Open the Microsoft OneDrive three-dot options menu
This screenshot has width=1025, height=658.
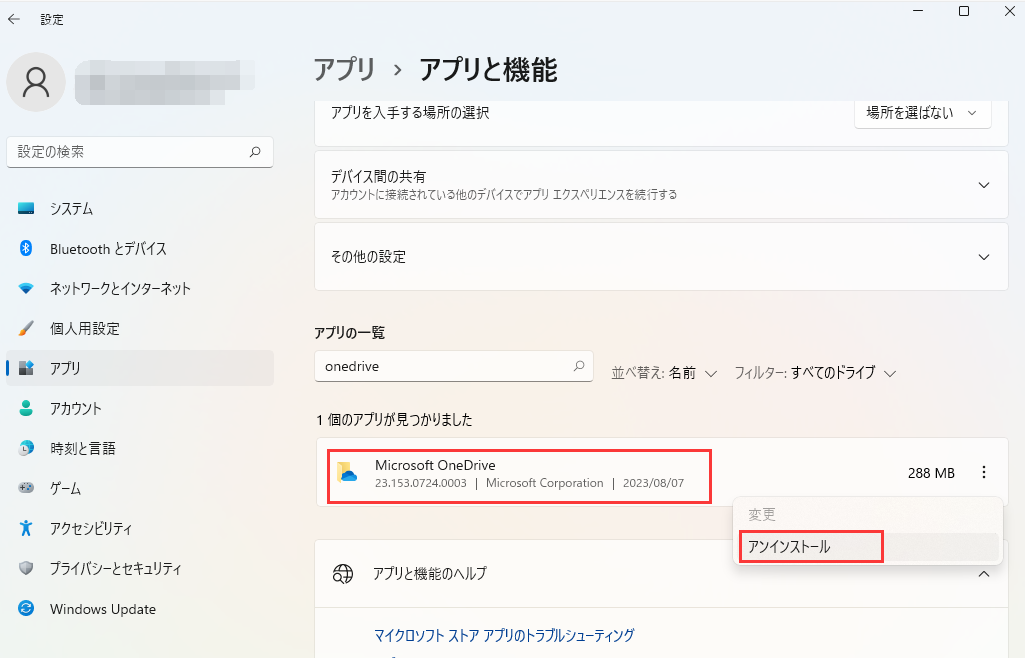coord(985,473)
